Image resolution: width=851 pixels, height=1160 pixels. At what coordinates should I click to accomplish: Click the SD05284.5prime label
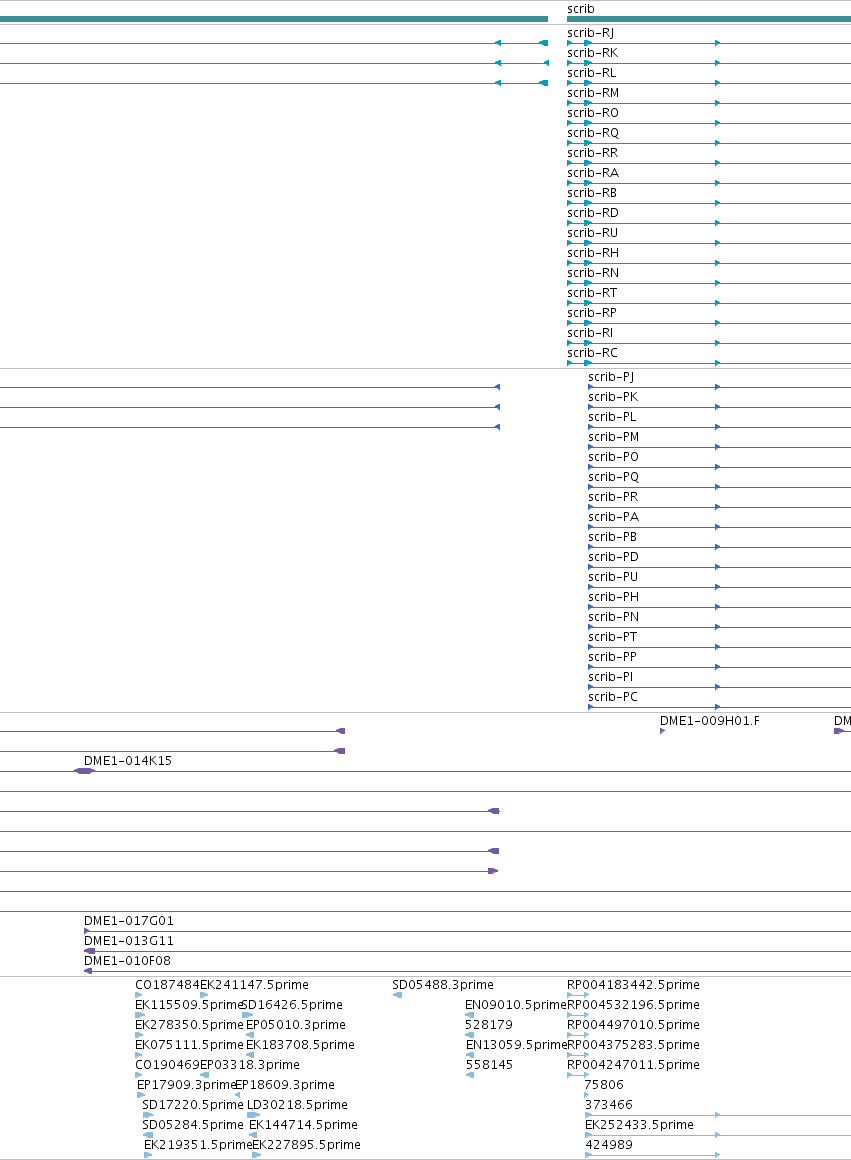click(193, 1124)
